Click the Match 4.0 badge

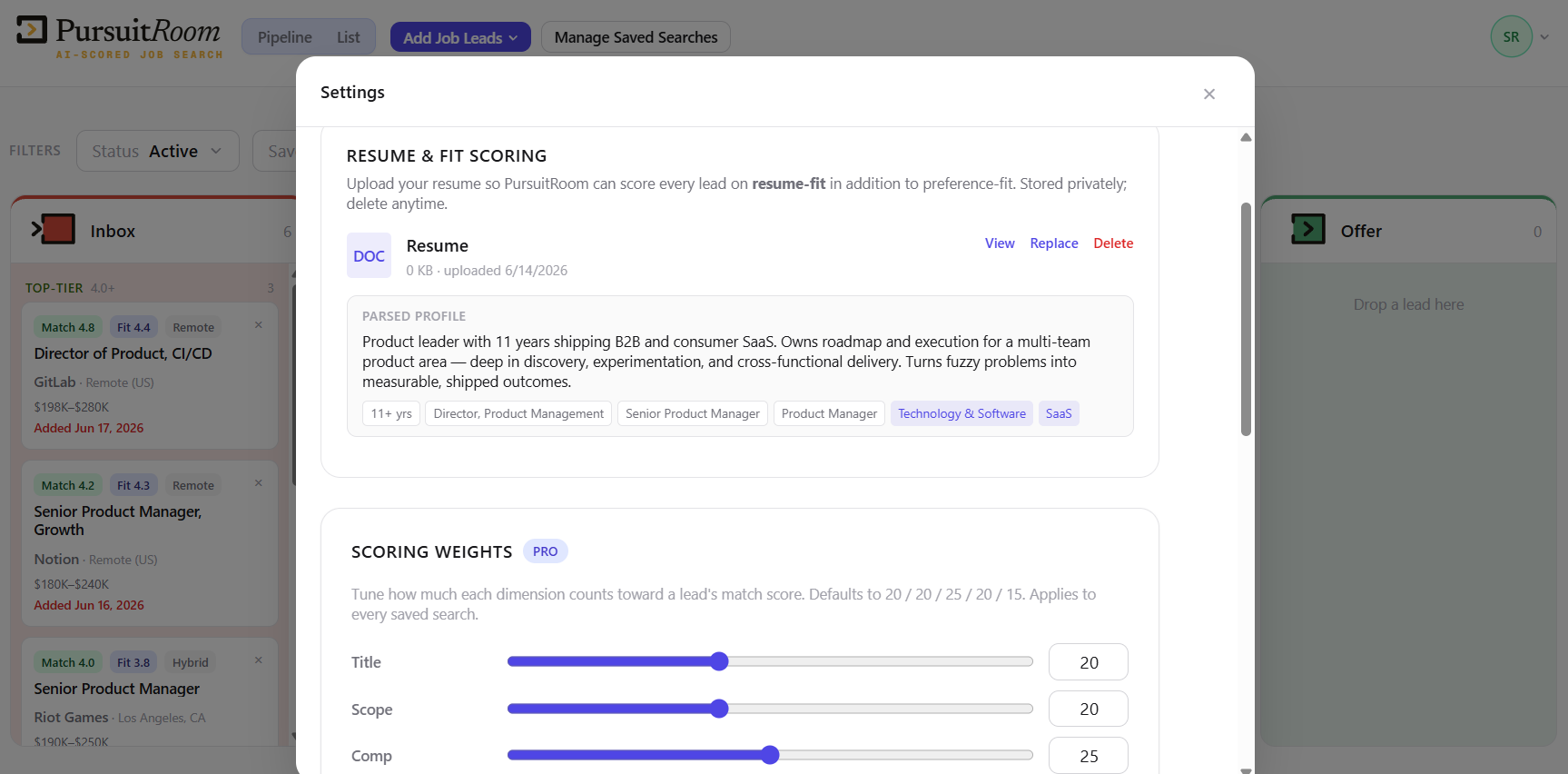(x=68, y=662)
